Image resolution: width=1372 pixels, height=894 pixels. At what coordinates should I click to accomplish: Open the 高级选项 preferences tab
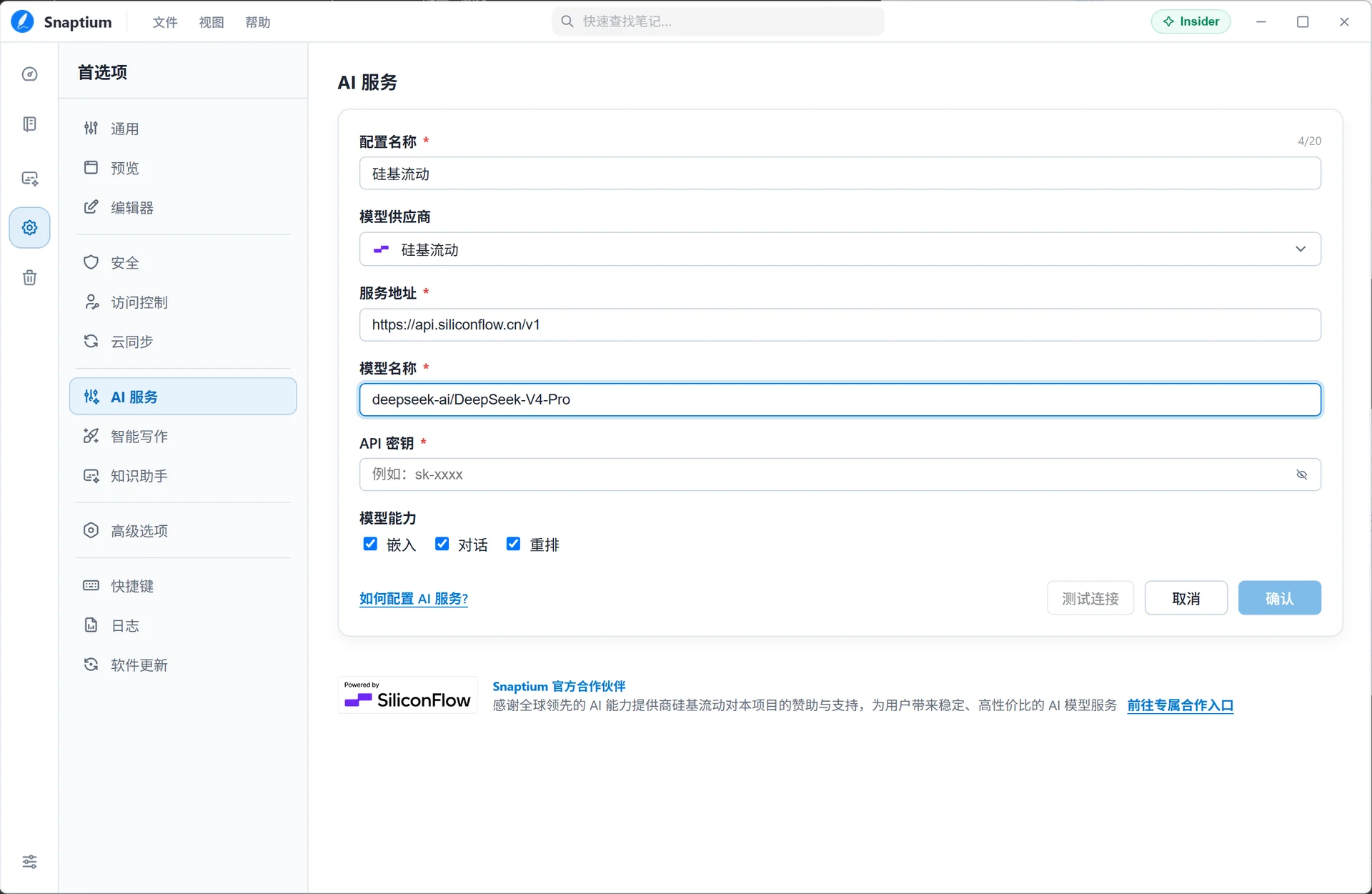click(x=183, y=531)
